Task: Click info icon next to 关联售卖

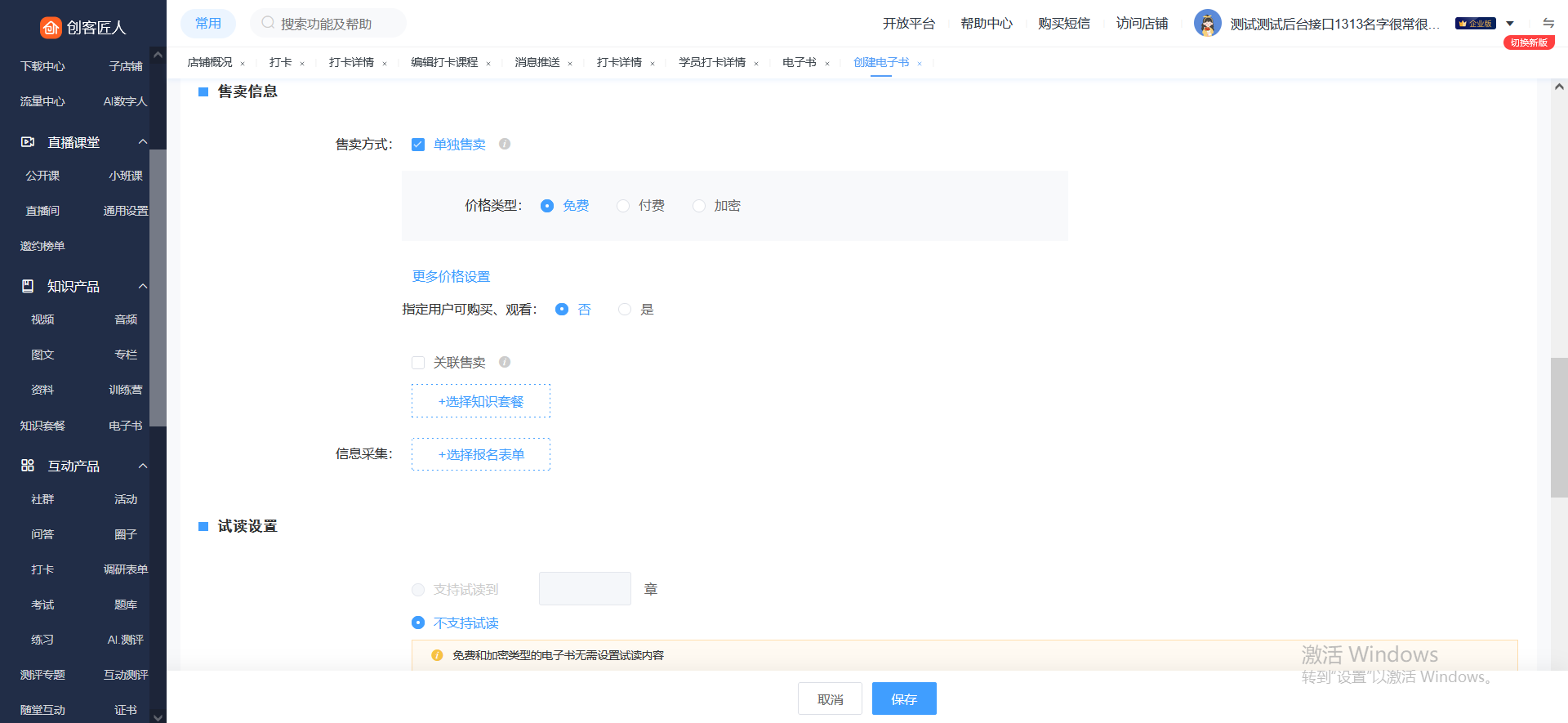Action: [505, 362]
